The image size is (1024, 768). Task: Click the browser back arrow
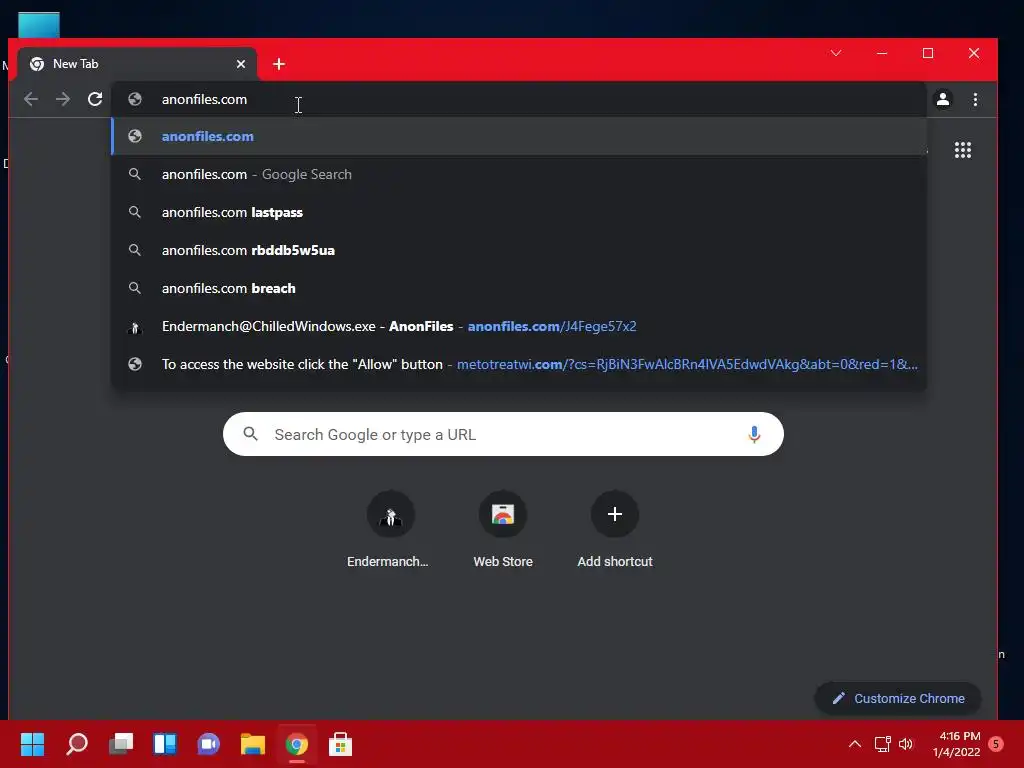click(x=31, y=99)
